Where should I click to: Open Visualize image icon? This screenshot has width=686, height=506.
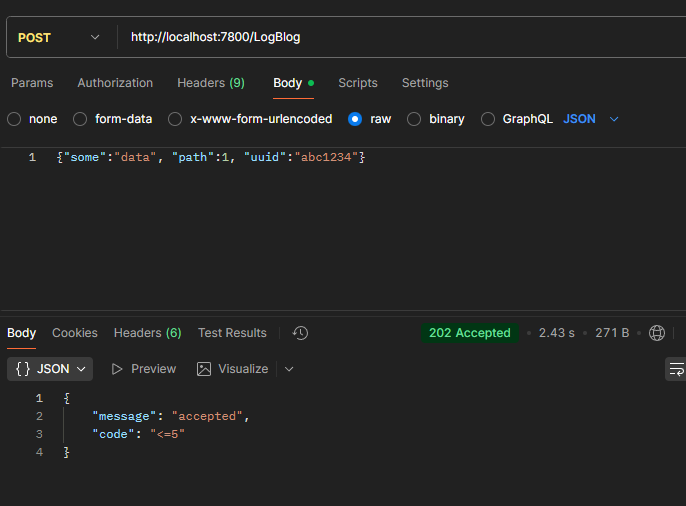[204, 369]
